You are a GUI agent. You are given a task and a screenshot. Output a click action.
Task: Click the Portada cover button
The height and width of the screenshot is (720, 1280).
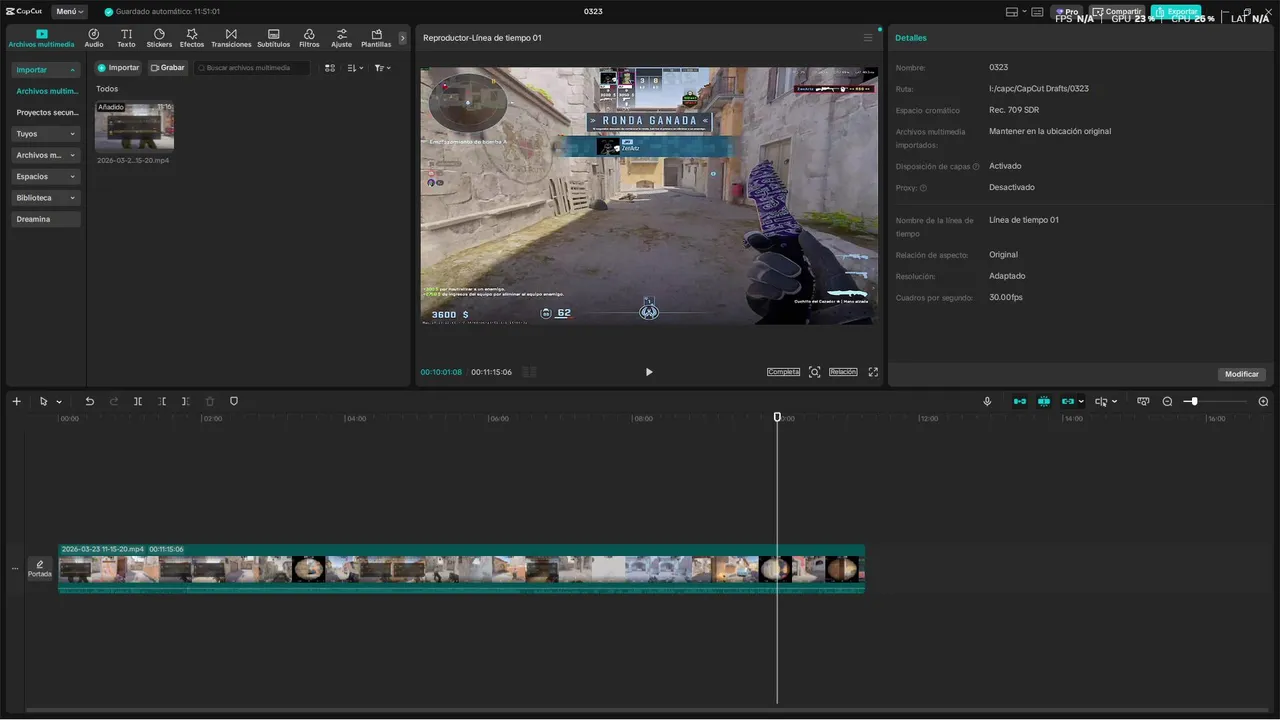[x=40, y=569]
